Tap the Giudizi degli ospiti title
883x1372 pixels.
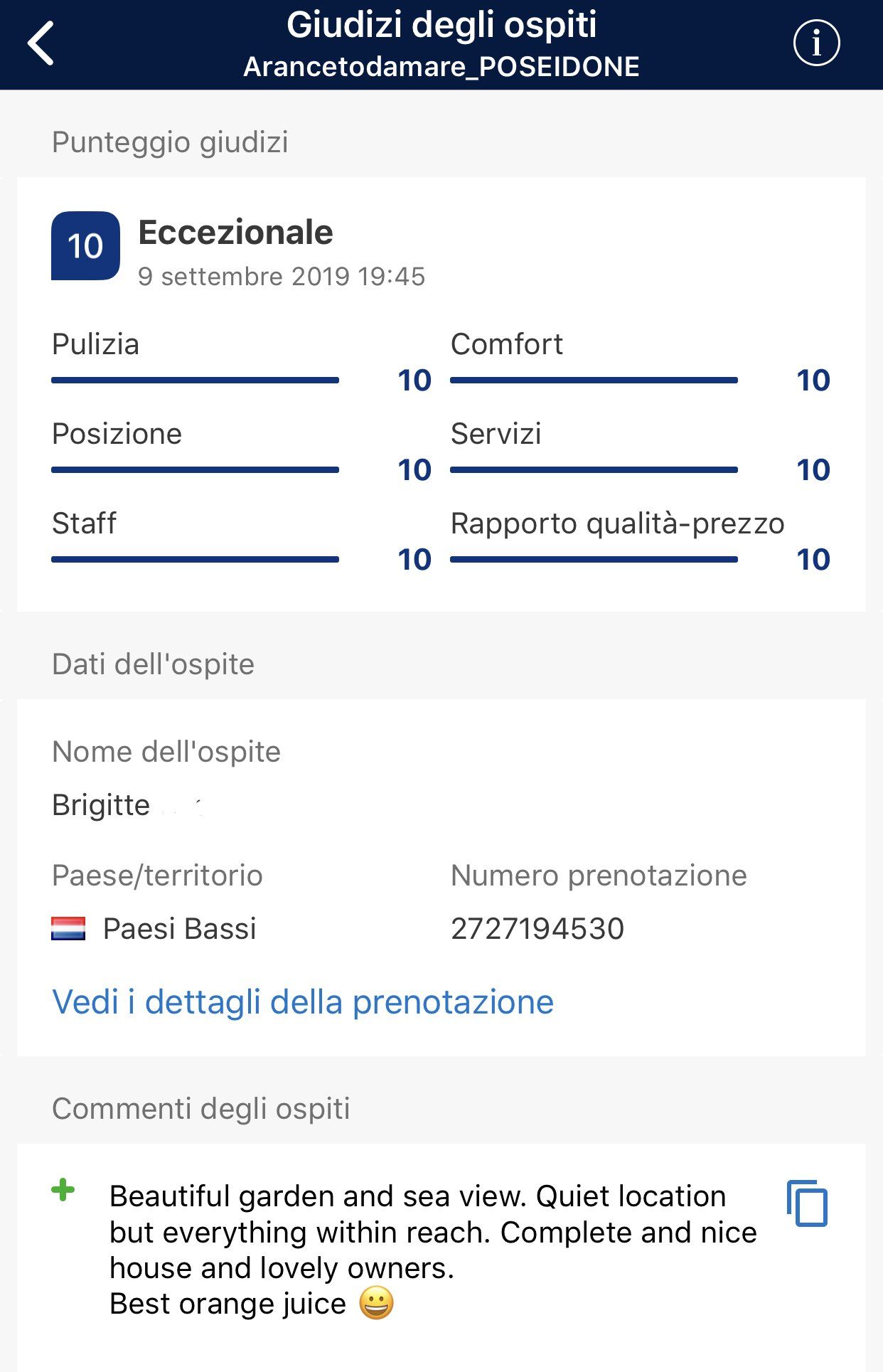pos(442,25)
